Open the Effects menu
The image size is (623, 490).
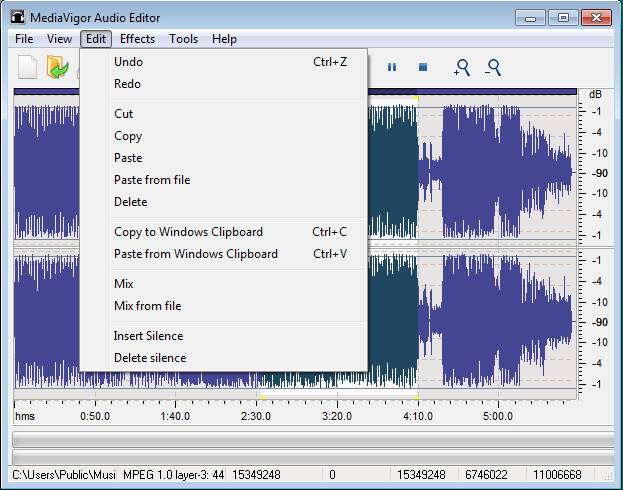(137, 39)
